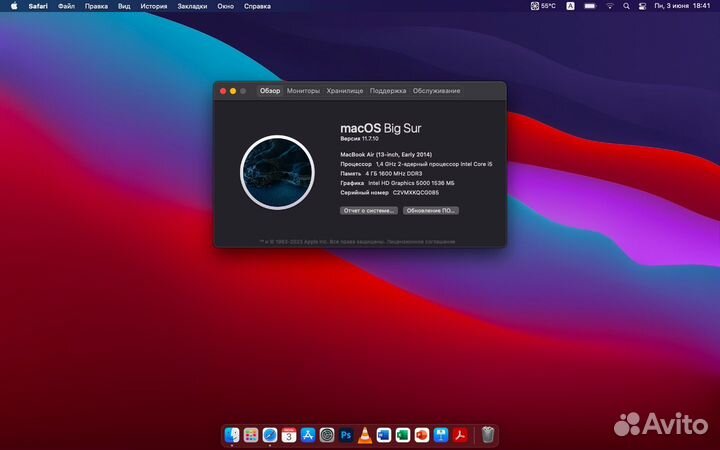Screen dimensions: 720x450
Task: Open the Calendar app in the Dock
Action: 289,434
